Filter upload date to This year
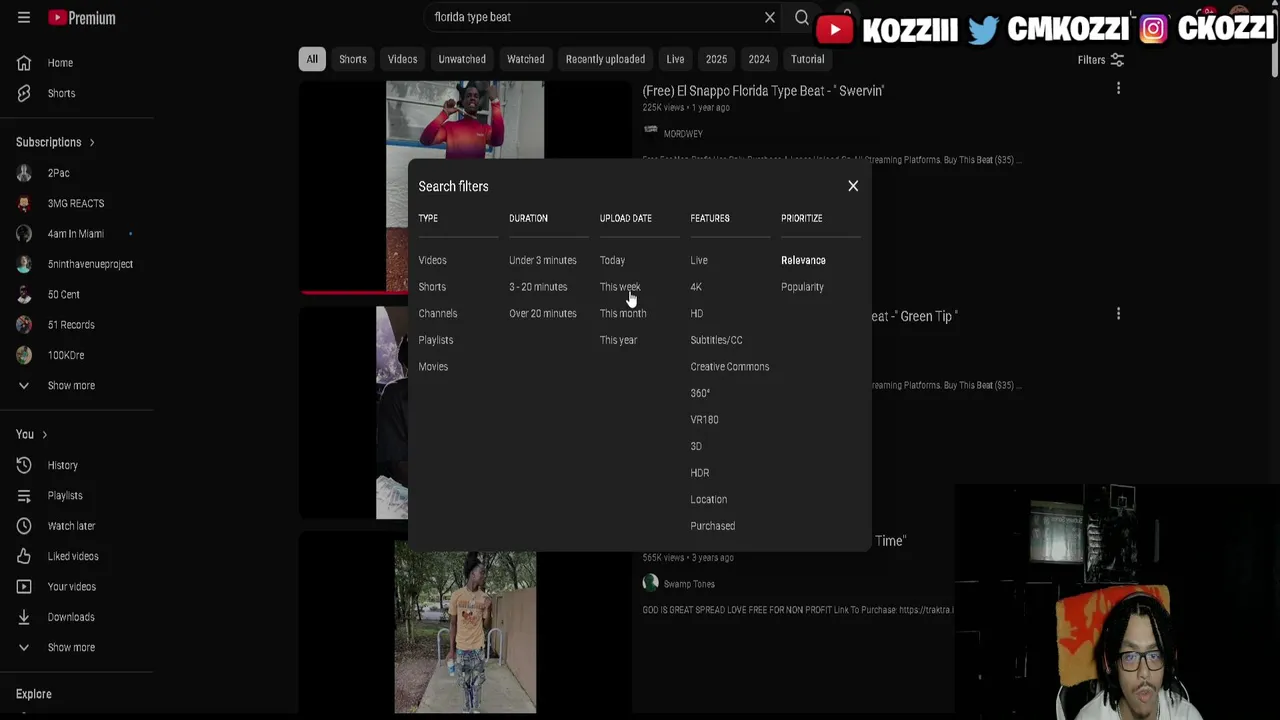The width and height of the screenshot is (1280, 720). tap(618, 340)
